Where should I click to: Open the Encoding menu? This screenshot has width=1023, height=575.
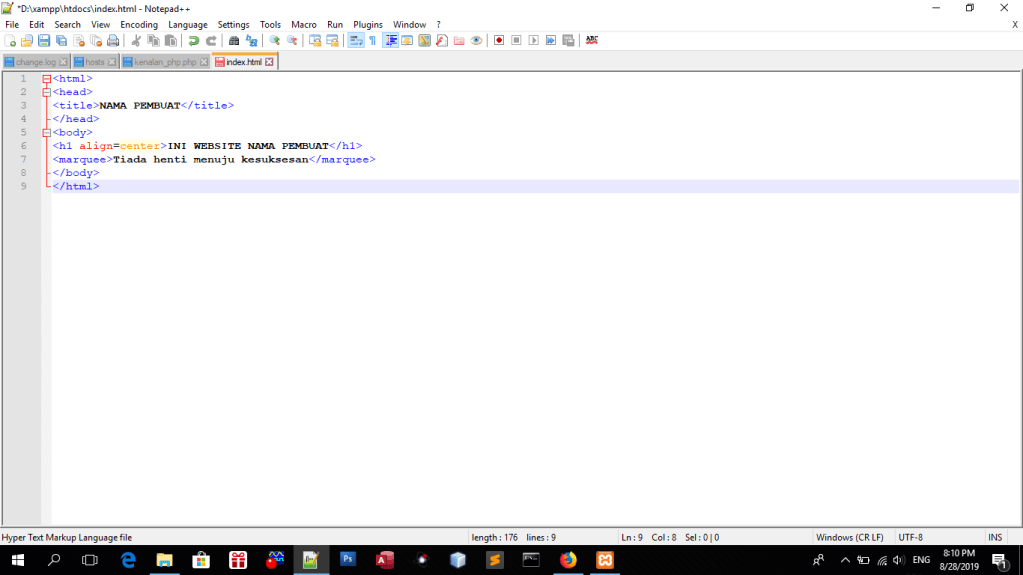(139, 24)
